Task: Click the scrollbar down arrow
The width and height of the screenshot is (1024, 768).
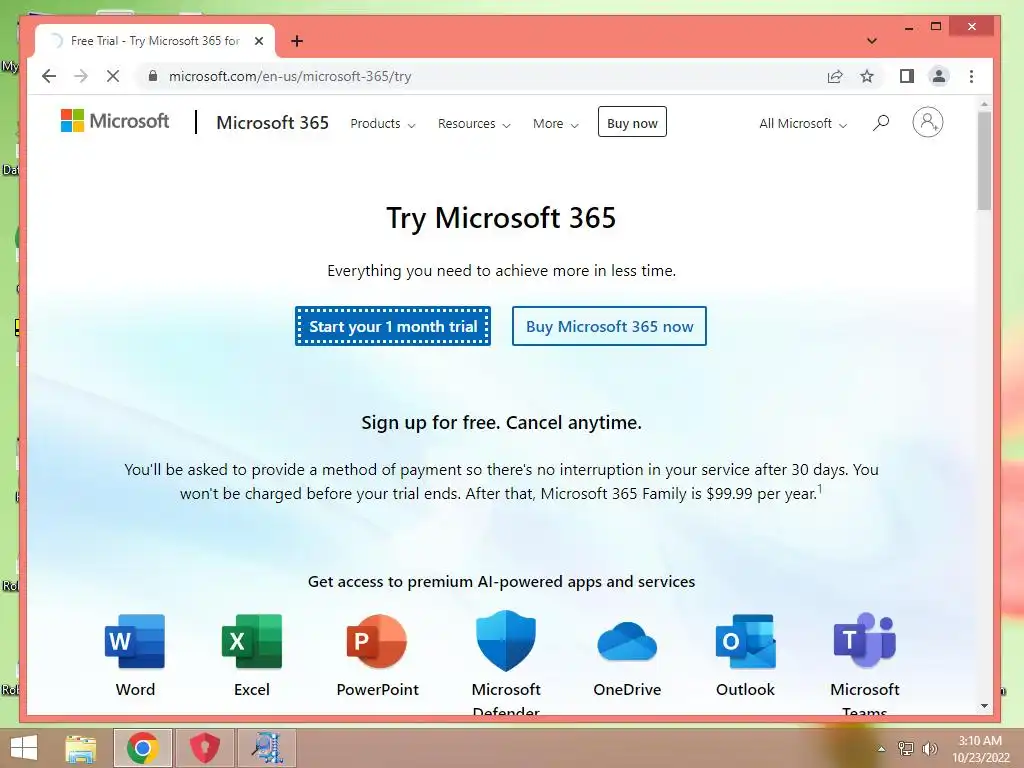Action: coord(984,706)
